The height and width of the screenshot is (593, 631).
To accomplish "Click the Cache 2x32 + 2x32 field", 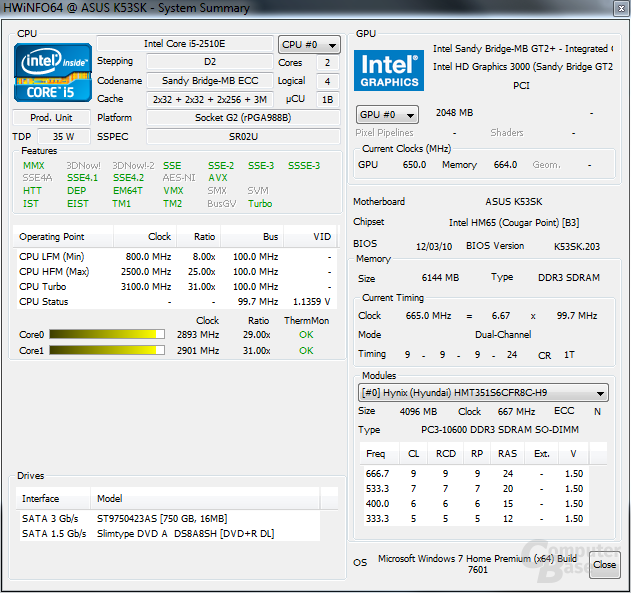I will (210, 99).
